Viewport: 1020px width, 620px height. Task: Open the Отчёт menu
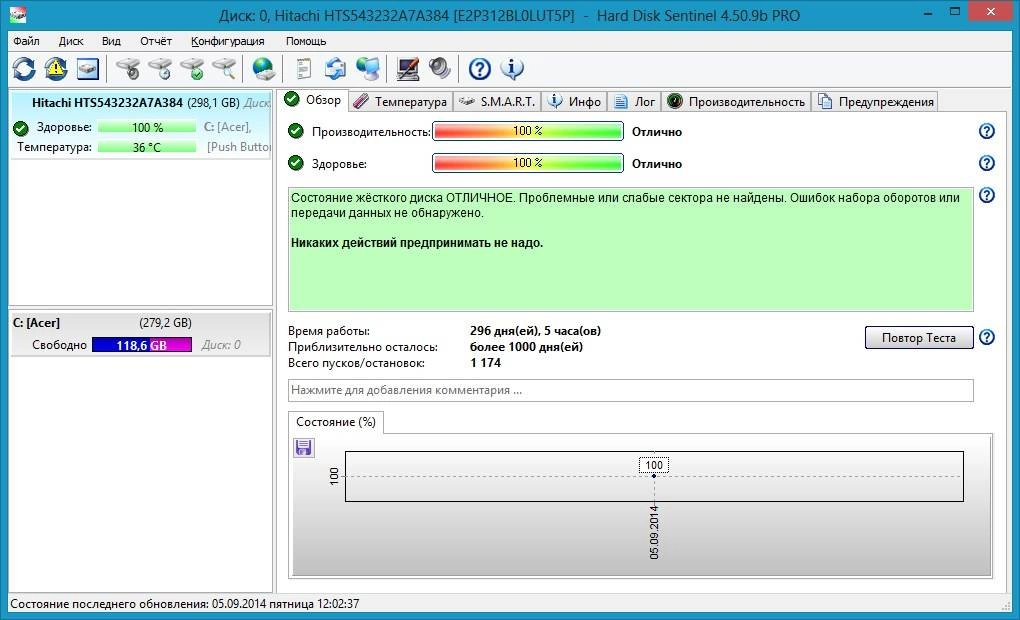pos(156,41)
